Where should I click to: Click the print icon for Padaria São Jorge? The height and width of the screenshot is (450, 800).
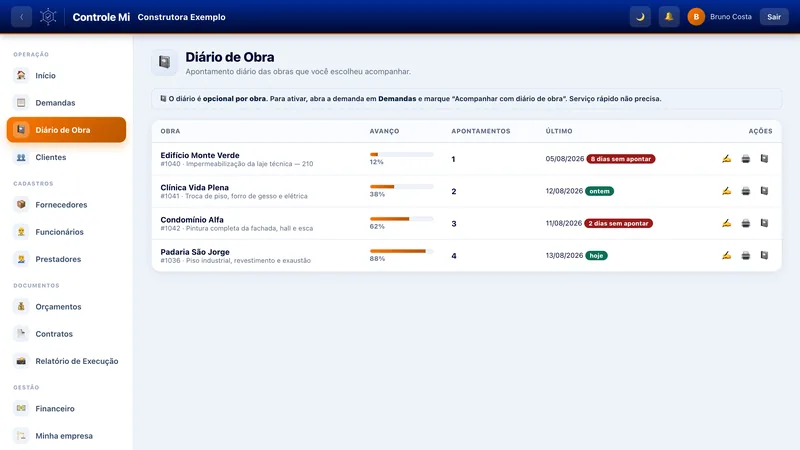pos(745,255)
